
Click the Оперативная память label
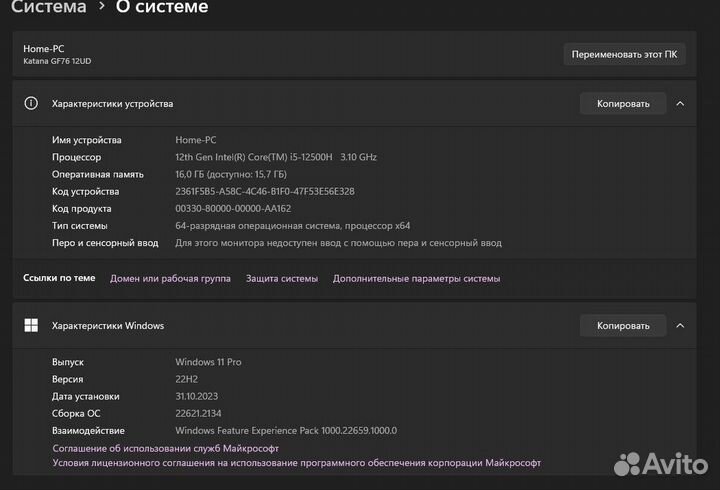(98, 175)
